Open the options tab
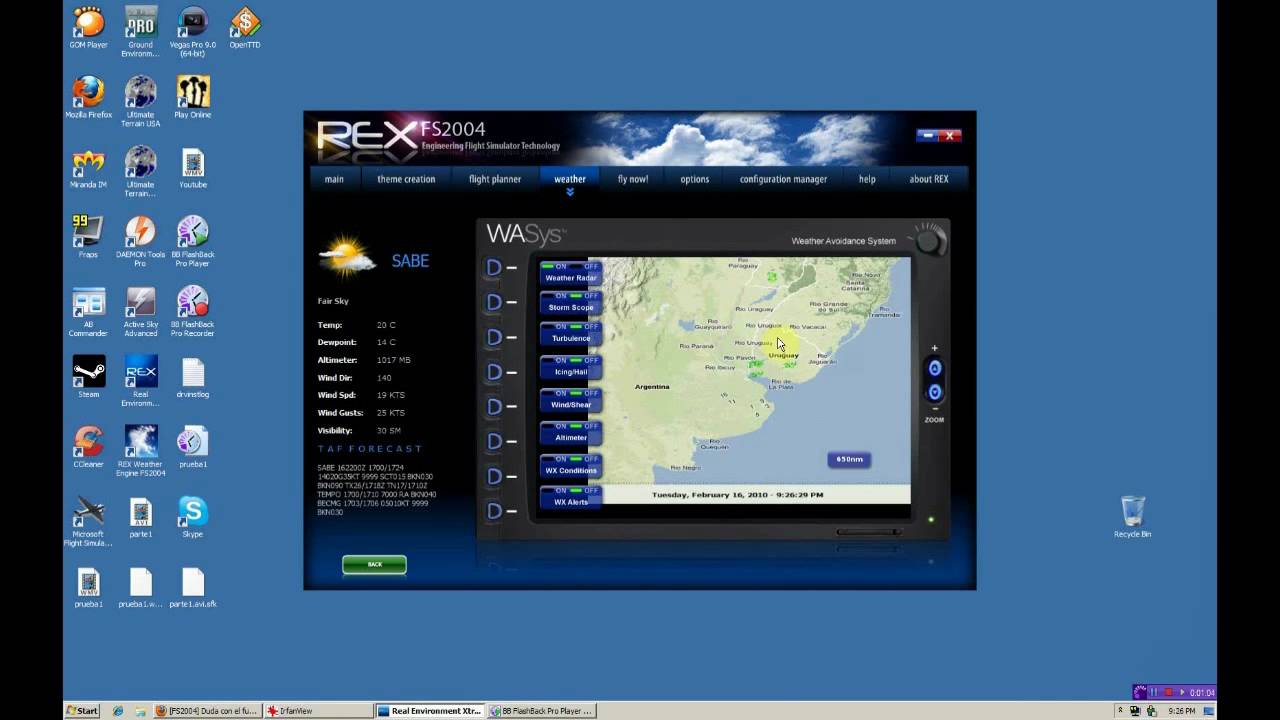Viewport: 1280px width, 720px height. [x=695, y=179]
